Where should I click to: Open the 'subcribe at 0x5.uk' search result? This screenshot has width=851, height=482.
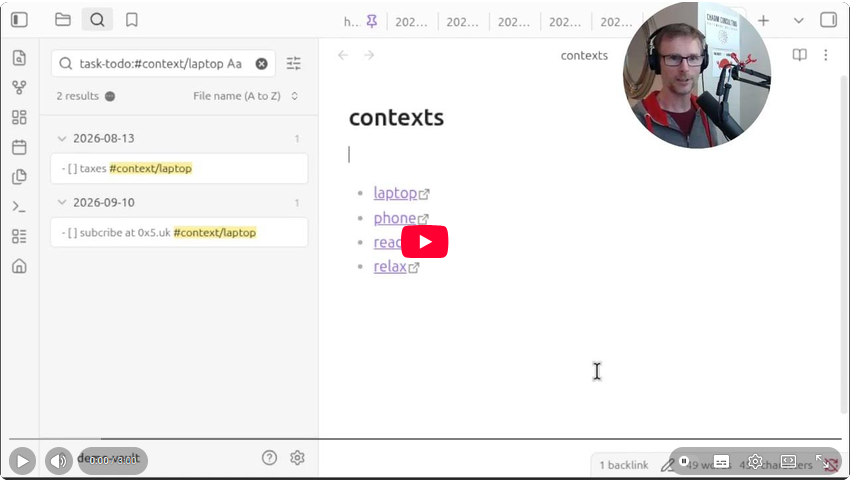(179, 232)
